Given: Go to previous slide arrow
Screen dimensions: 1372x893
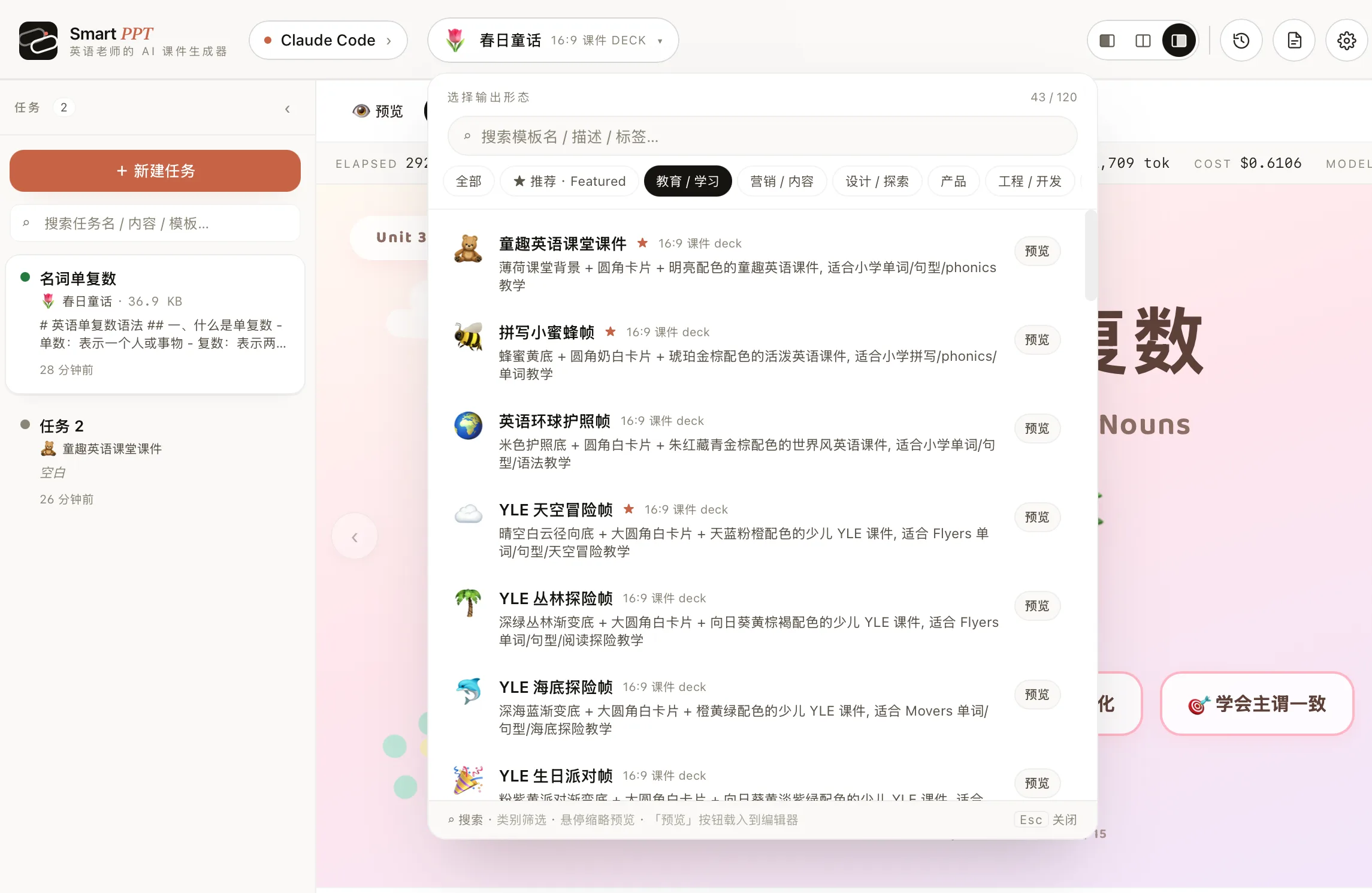Looking at the screenshot, I should click(x=355, y=536).
